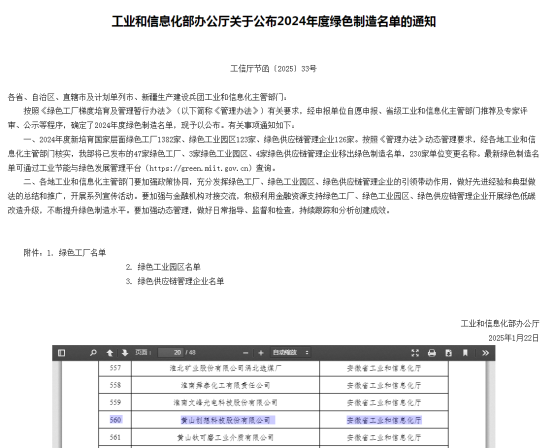Viewport: 554px width, 448px height.
Task: Open the find-in-document search tool
Action: 93,353
